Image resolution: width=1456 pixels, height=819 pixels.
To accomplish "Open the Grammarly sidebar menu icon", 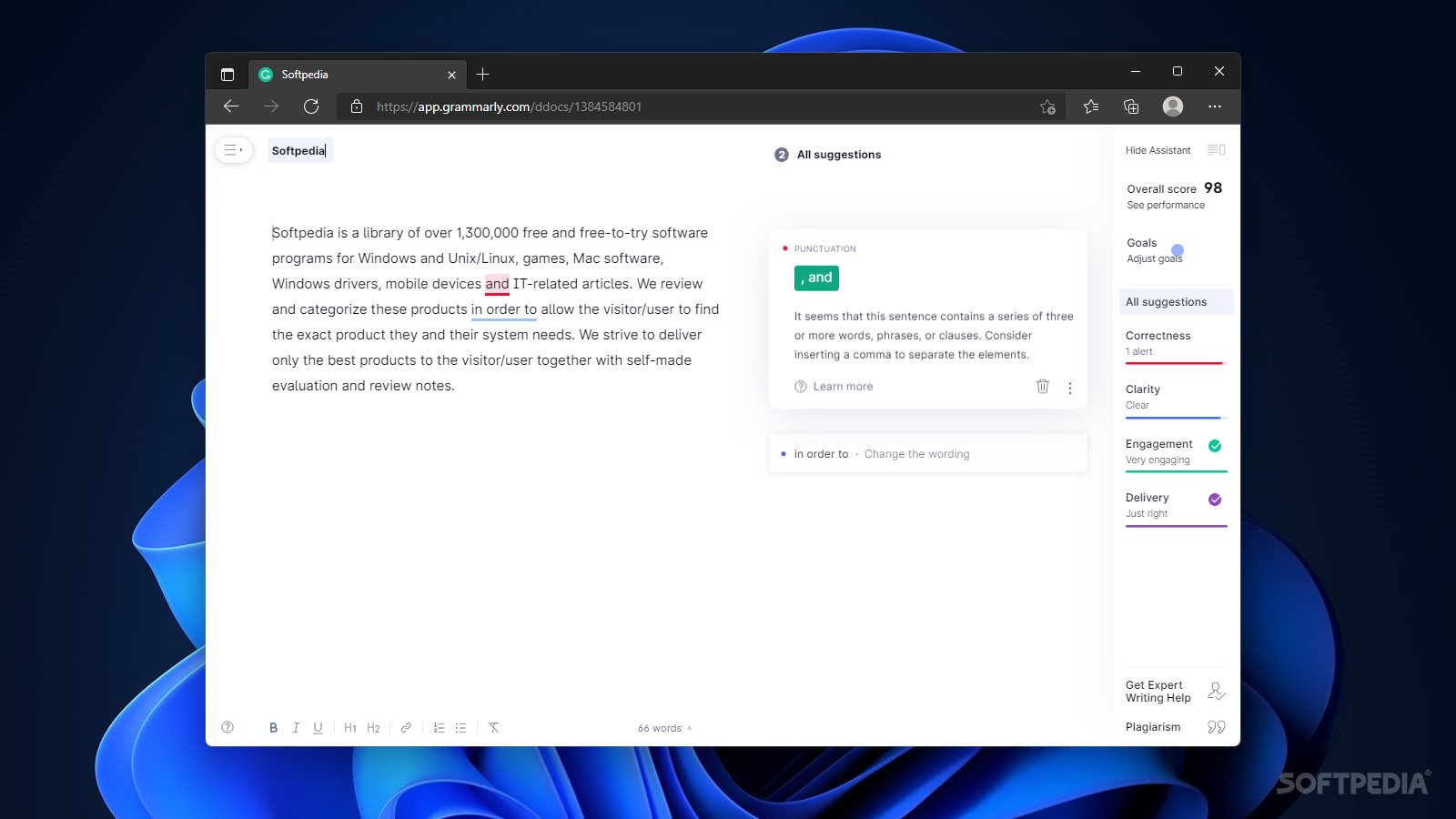I will (x=234, y=150).
